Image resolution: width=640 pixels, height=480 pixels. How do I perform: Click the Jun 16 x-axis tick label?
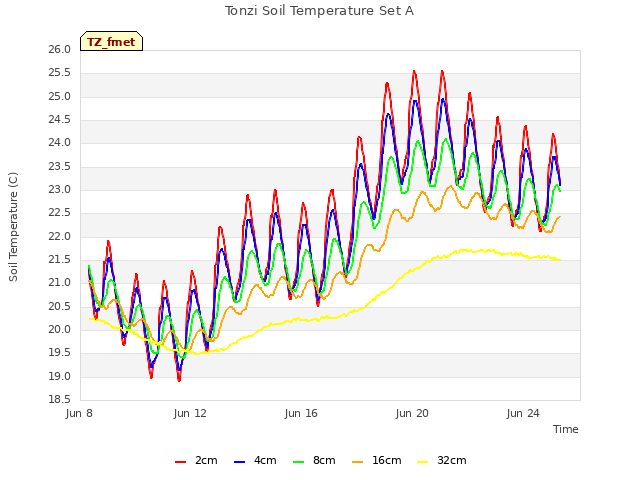pyautogui.click(x=301, y=413)
